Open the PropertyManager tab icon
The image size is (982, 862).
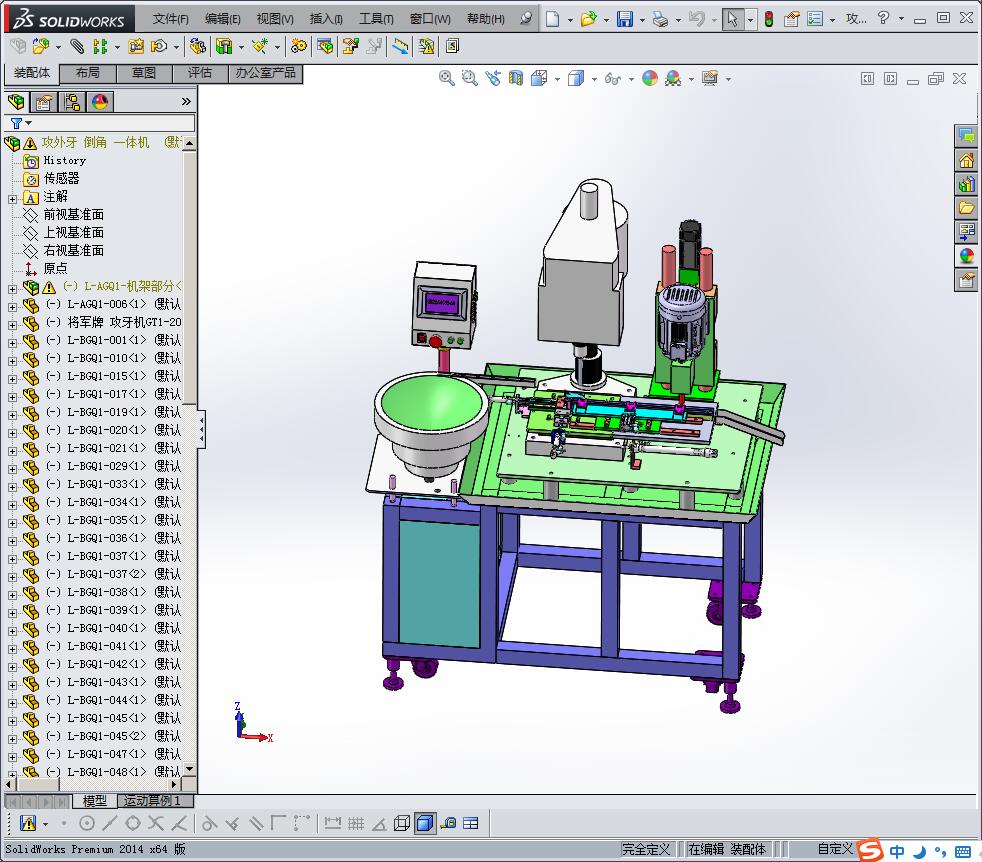pyautogui.click(x=44, y=101)
